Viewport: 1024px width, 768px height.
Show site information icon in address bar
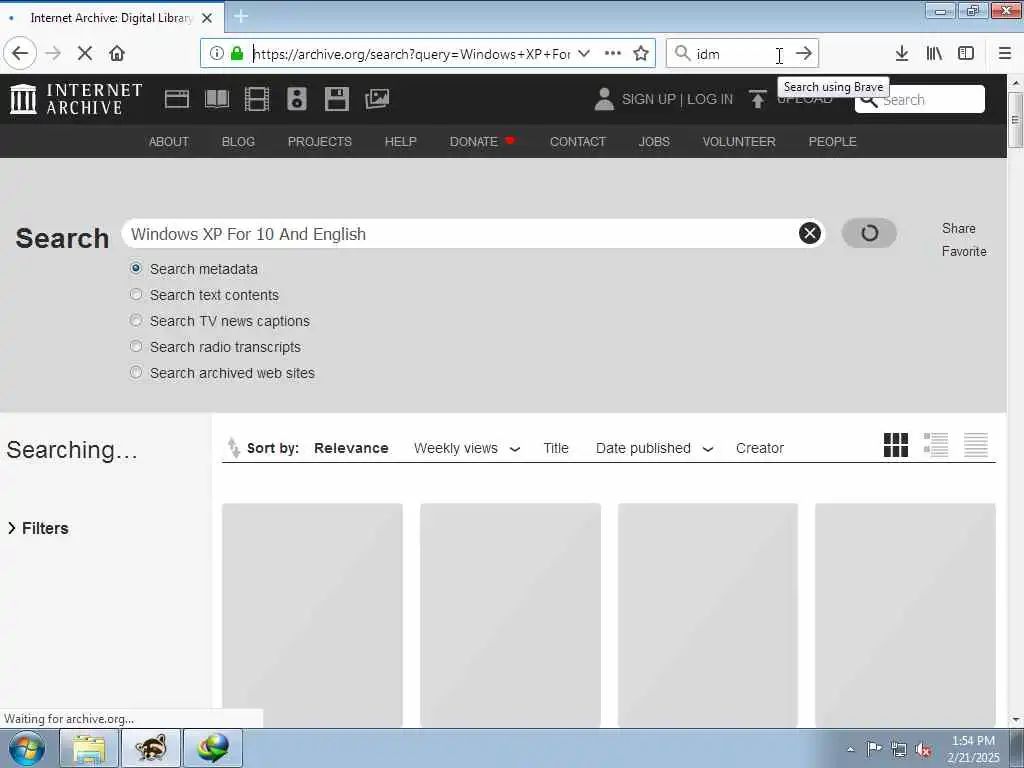click(217, 53)
